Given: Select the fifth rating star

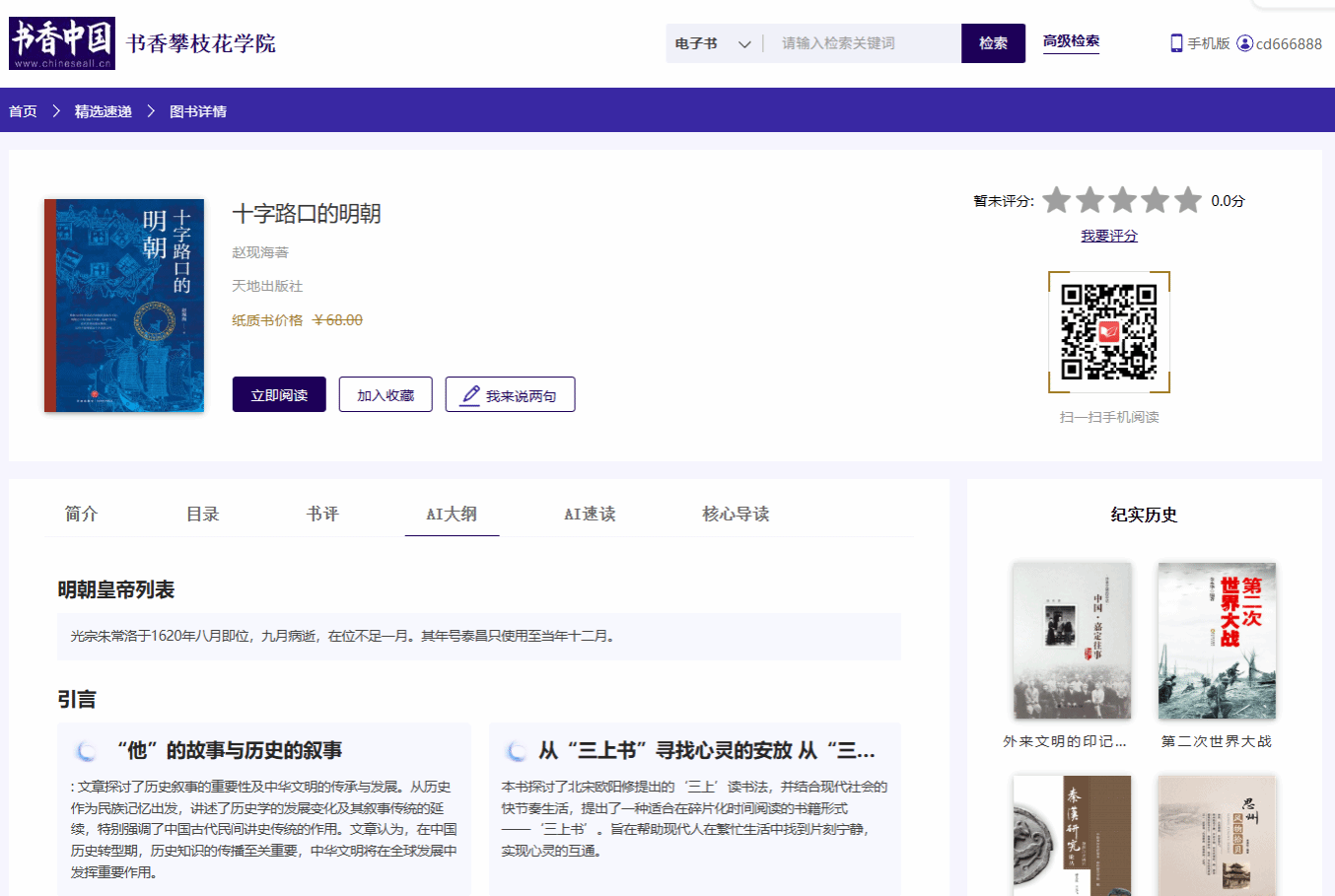Looking at the screenshot, I should (x=1188, y=200).
